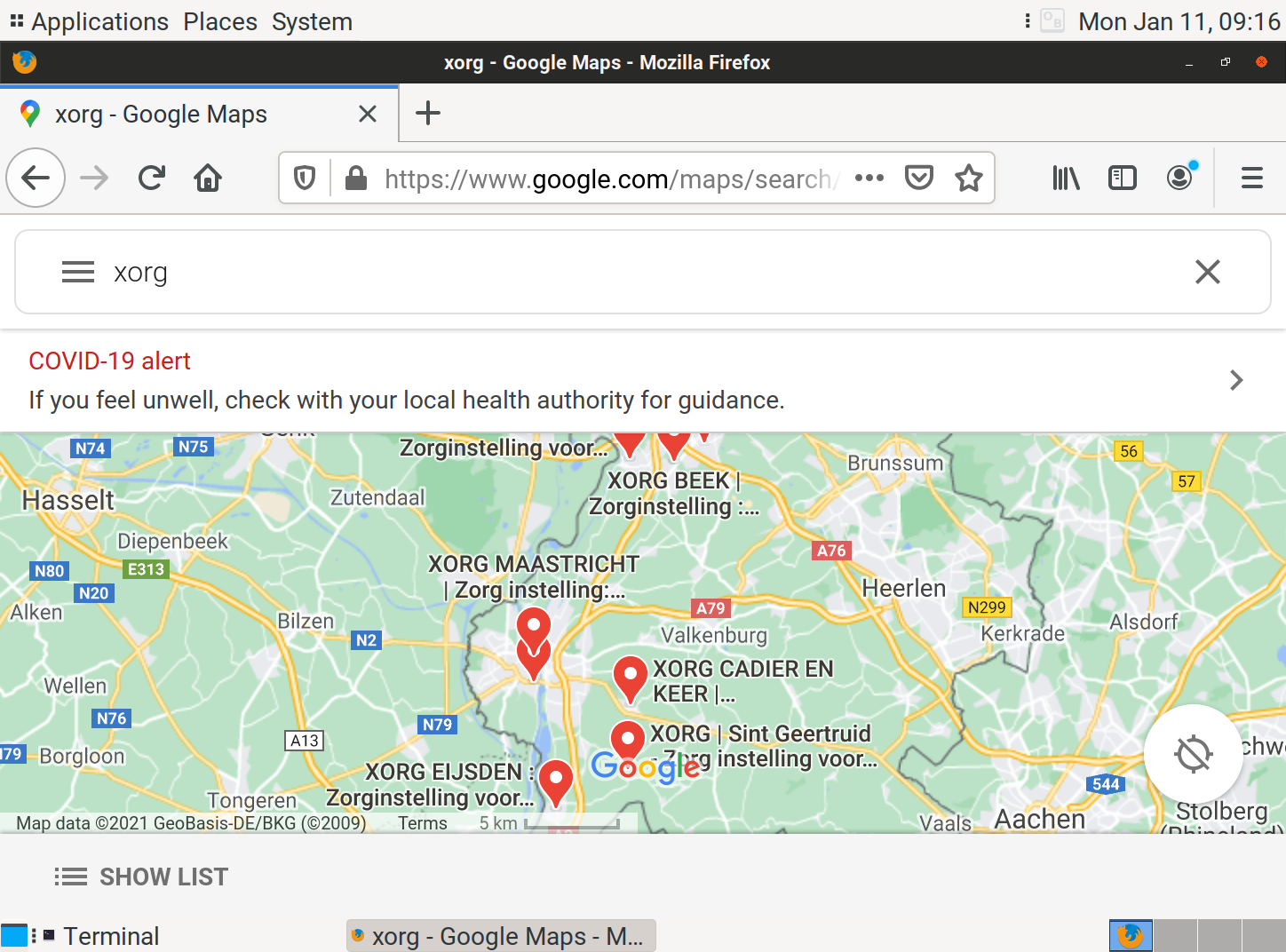Click the clock showing Mon Jan 11
The width and height of the screenshot is (1286, 952).
(x=1179, y=21)
